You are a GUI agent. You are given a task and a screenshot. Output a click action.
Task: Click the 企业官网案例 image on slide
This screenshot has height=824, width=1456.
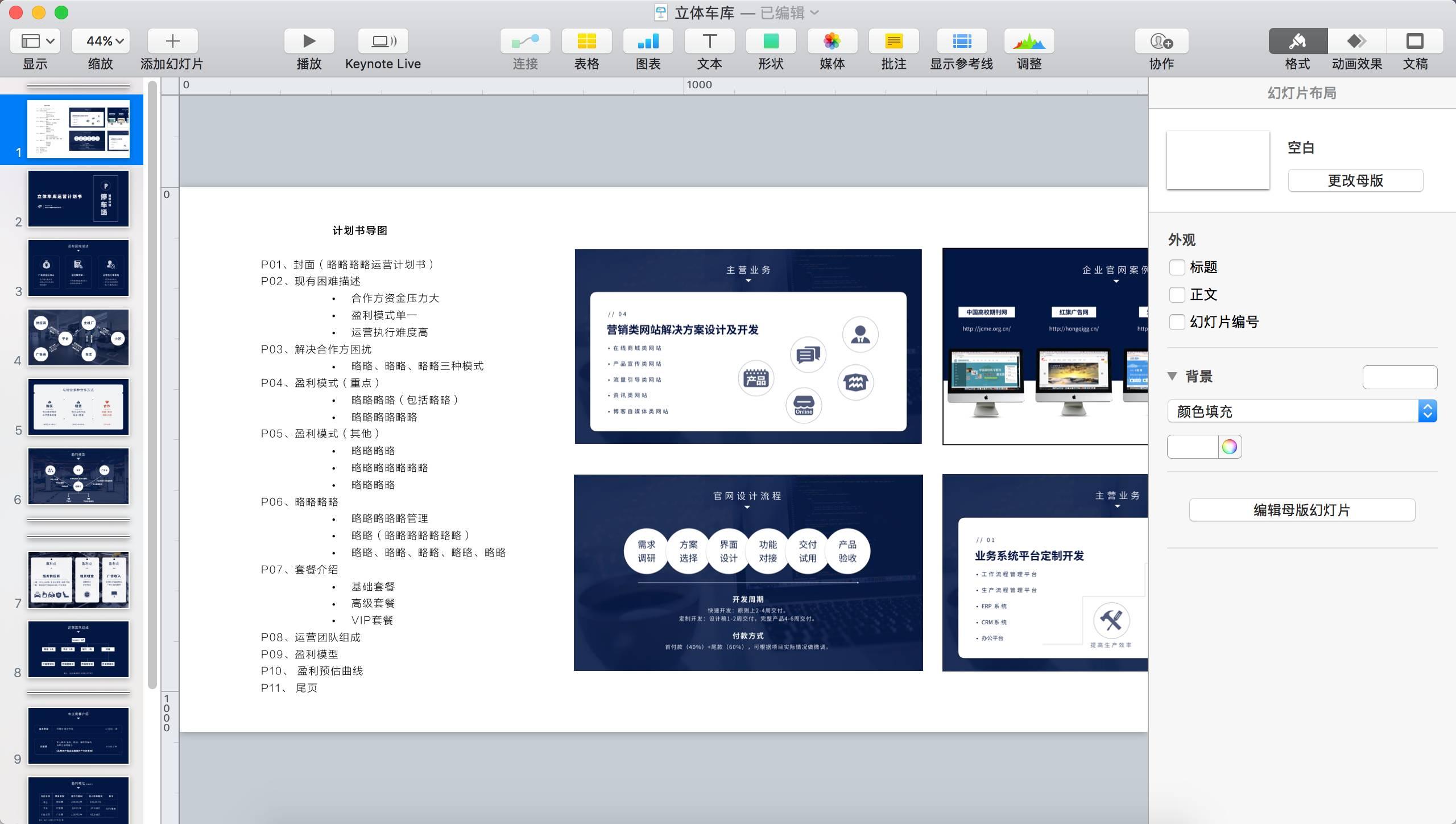point(1045,346)
